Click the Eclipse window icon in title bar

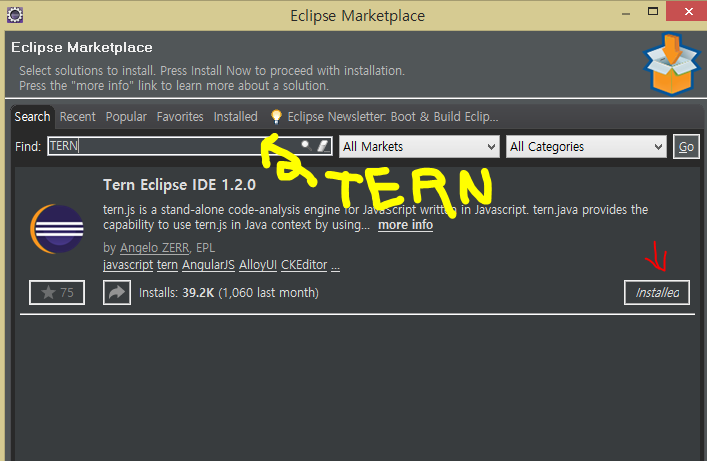click(15, 15)
